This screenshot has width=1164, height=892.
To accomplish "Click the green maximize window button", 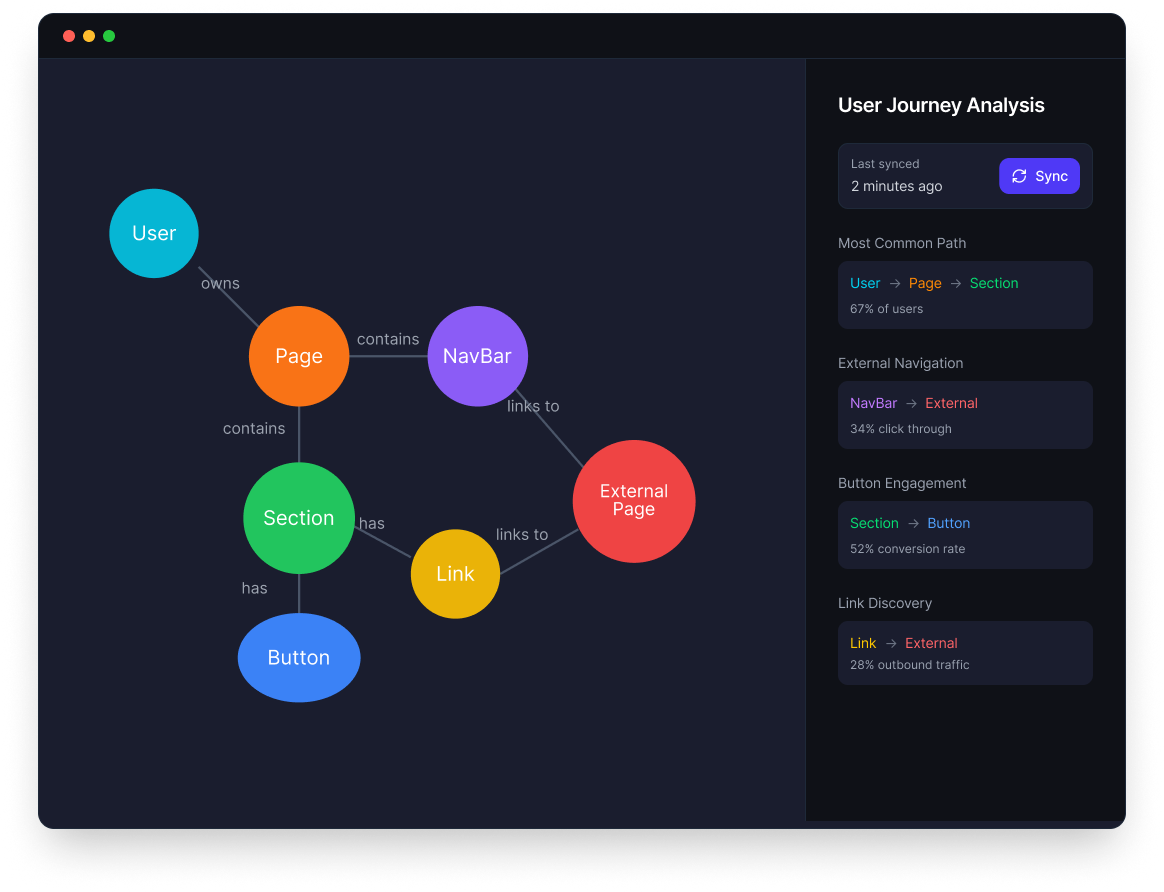I will click(x=109, y=36).
